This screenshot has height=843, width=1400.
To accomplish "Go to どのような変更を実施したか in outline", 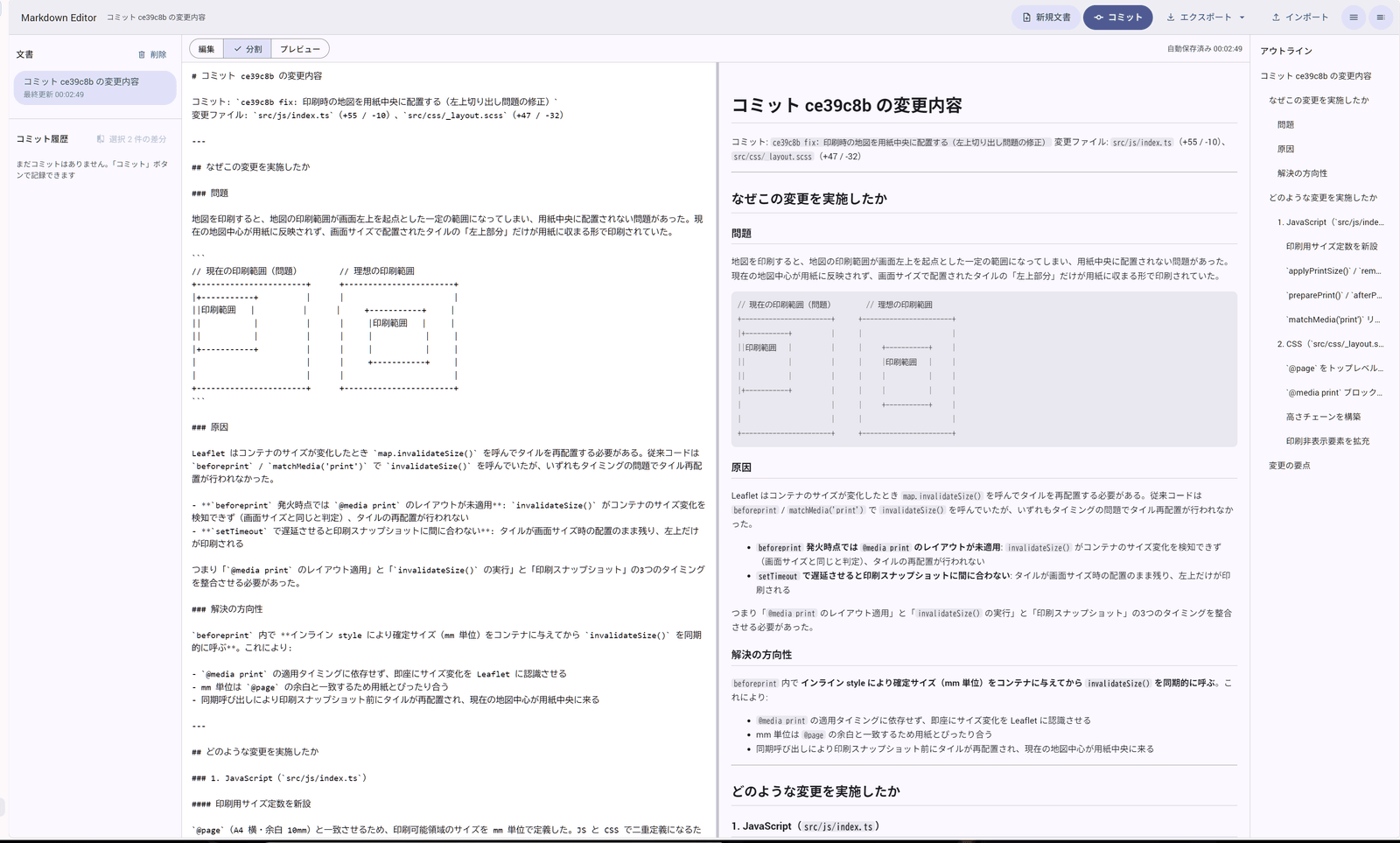I will [1323, 198].
